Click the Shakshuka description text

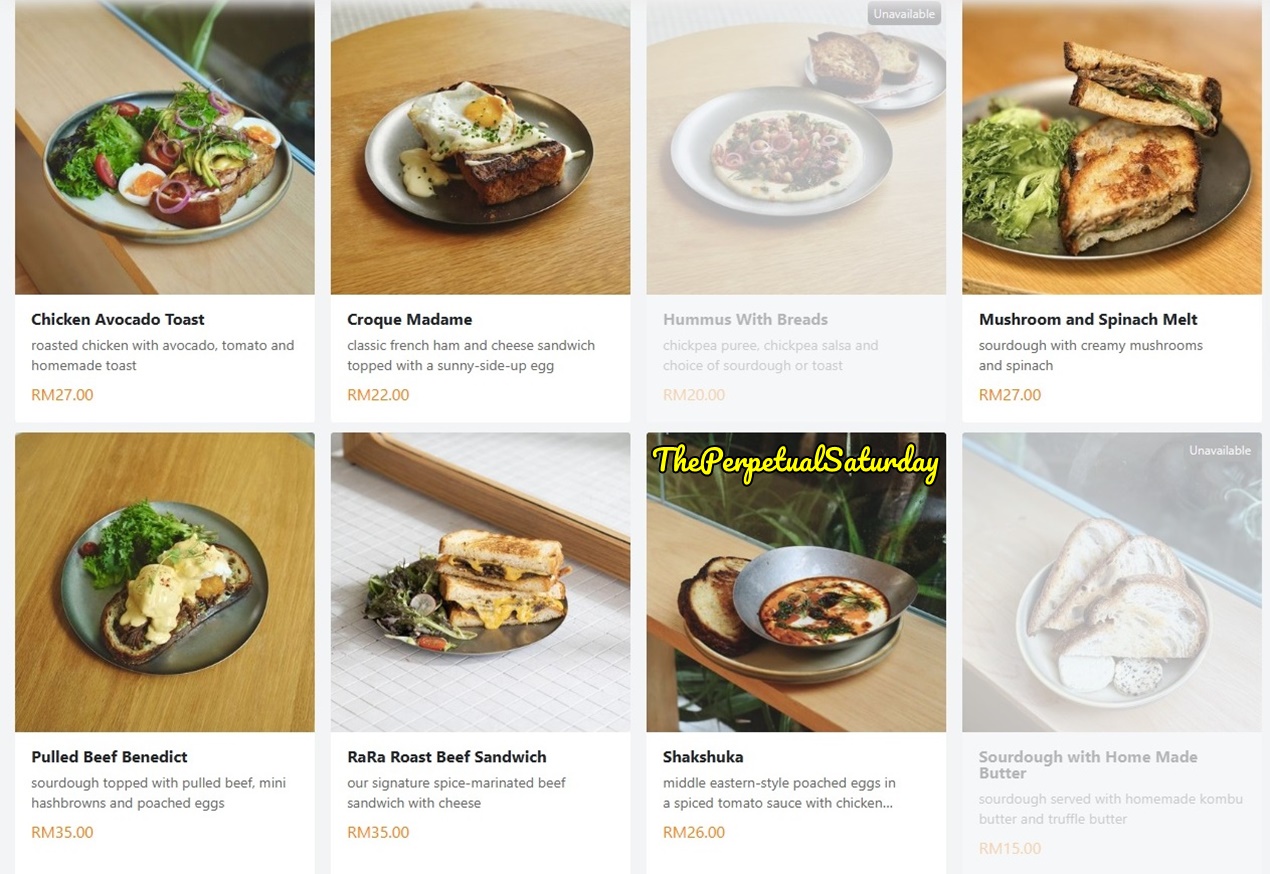779,793
